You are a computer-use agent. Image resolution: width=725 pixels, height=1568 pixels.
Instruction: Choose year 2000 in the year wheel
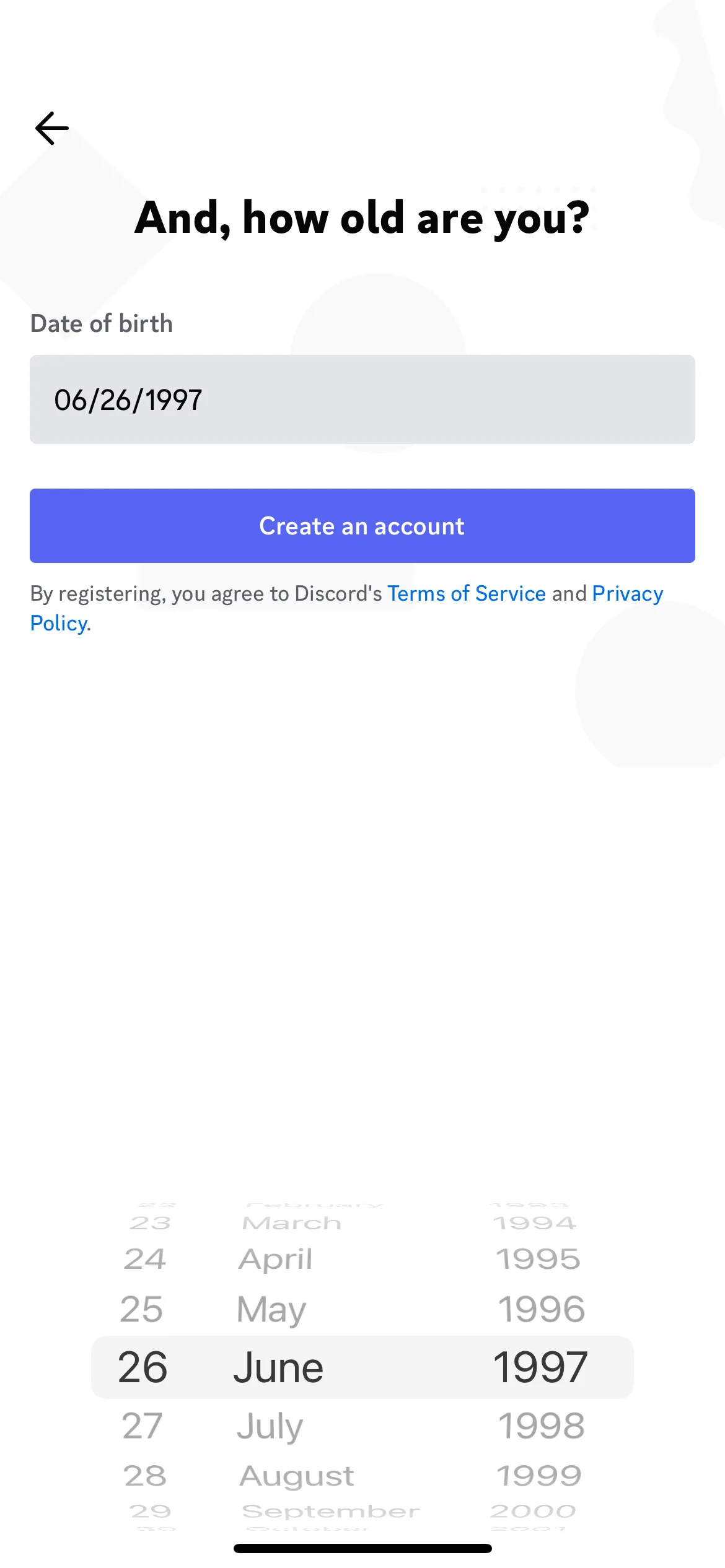pos(533,1511)
